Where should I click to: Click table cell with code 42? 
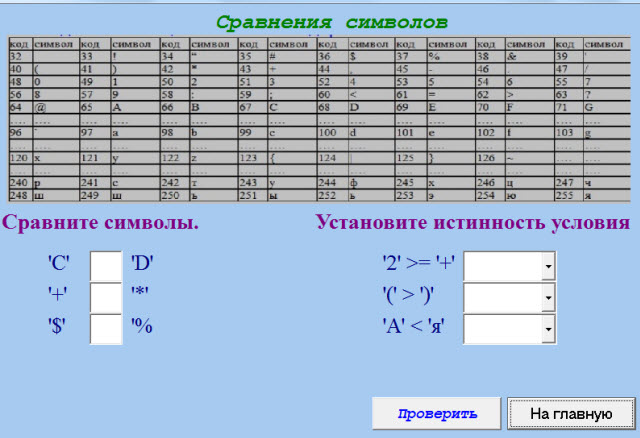175,69
